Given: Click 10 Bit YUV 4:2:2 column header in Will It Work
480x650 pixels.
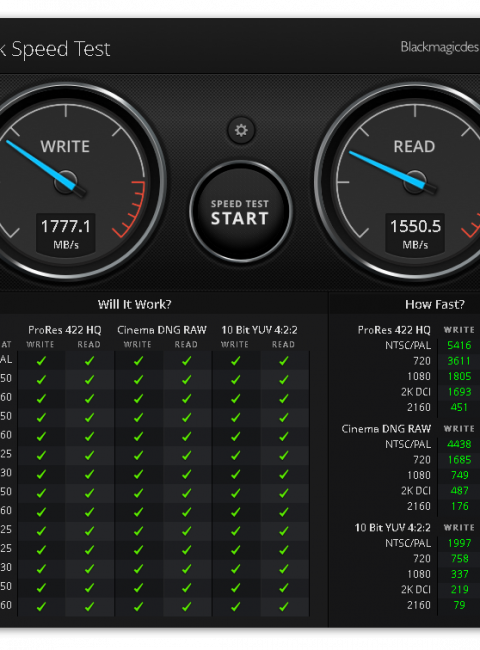Looking at the screenshot, I should pyautogui.click(x=259, y=330).
